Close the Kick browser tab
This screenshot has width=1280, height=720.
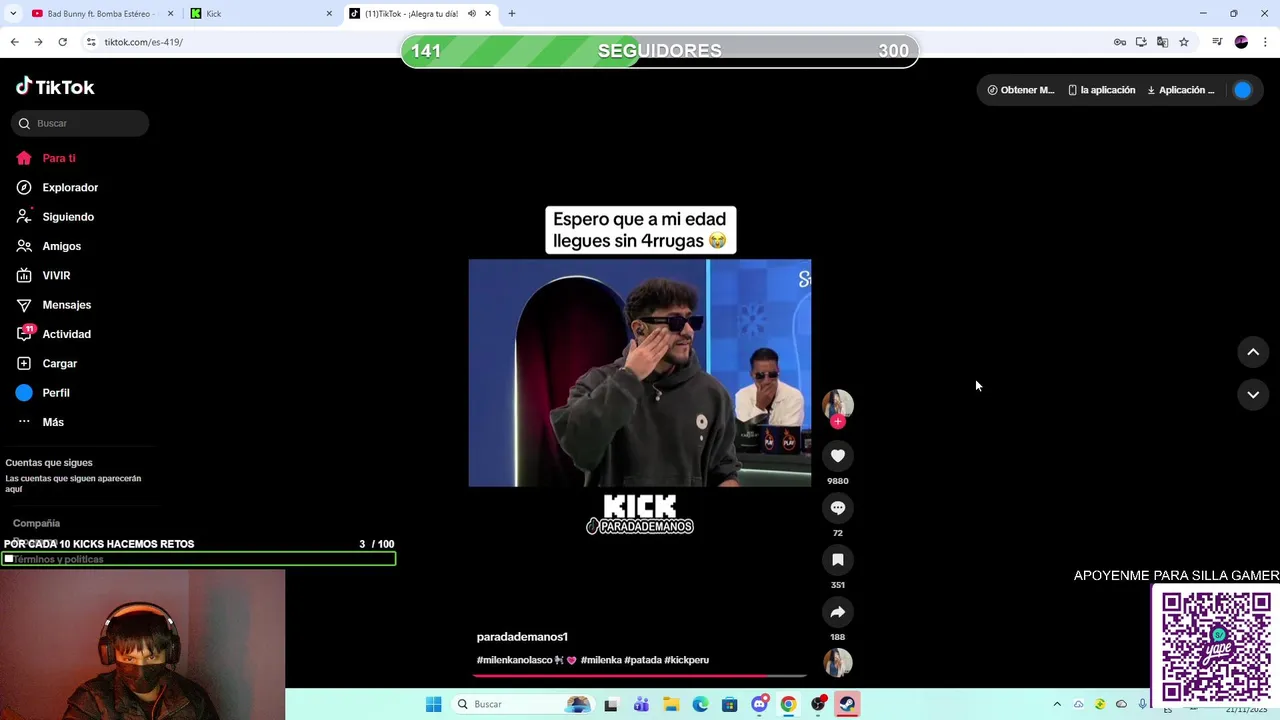tap(329, 14)
